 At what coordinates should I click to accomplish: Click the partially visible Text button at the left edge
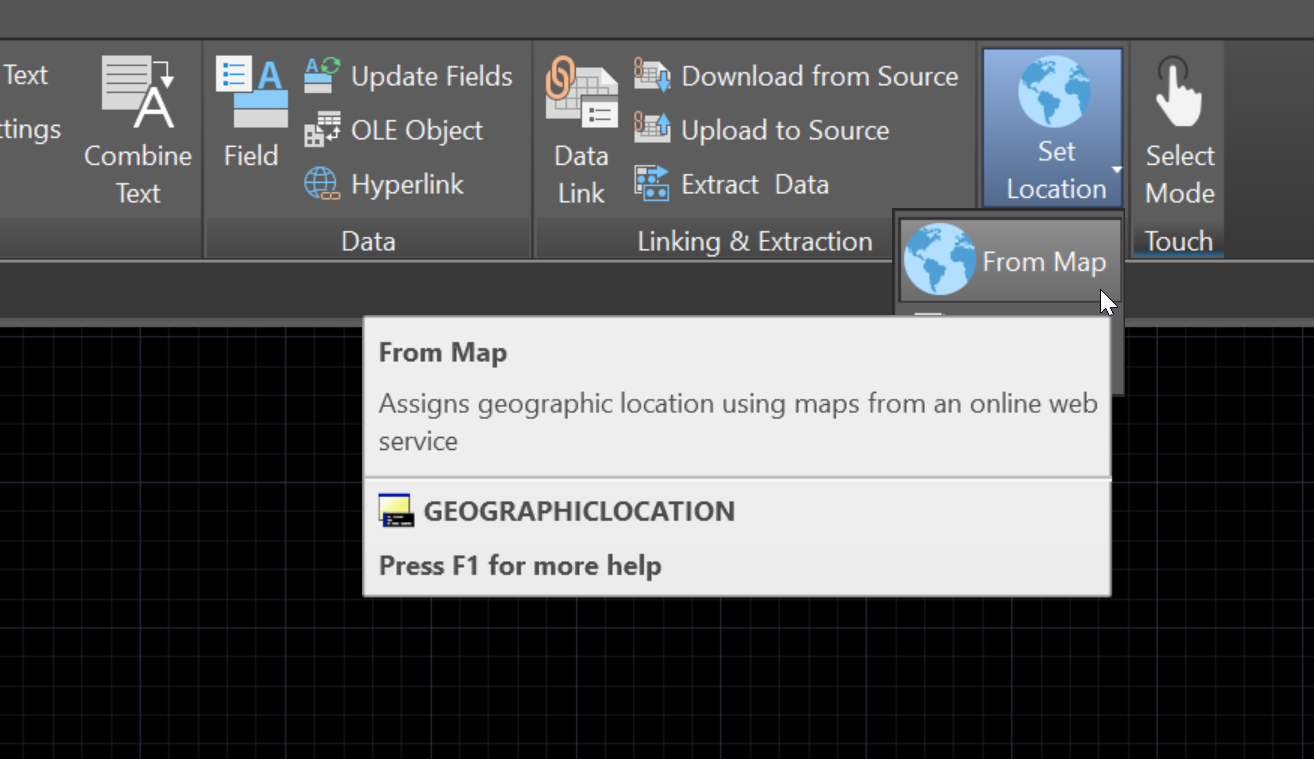click(x=24, y=76)
